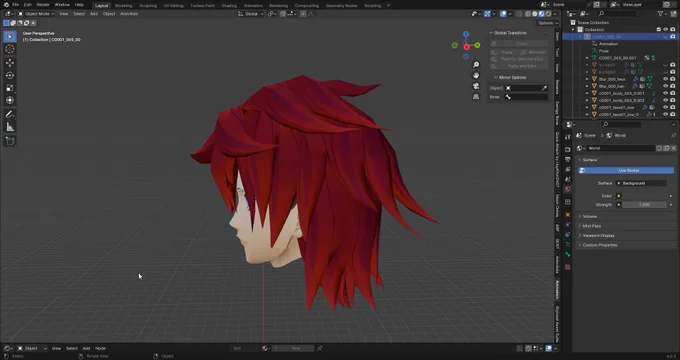Open the Edit menu
Image resolution: width=680 pixels, height=360 pixels.
(28, 5)
